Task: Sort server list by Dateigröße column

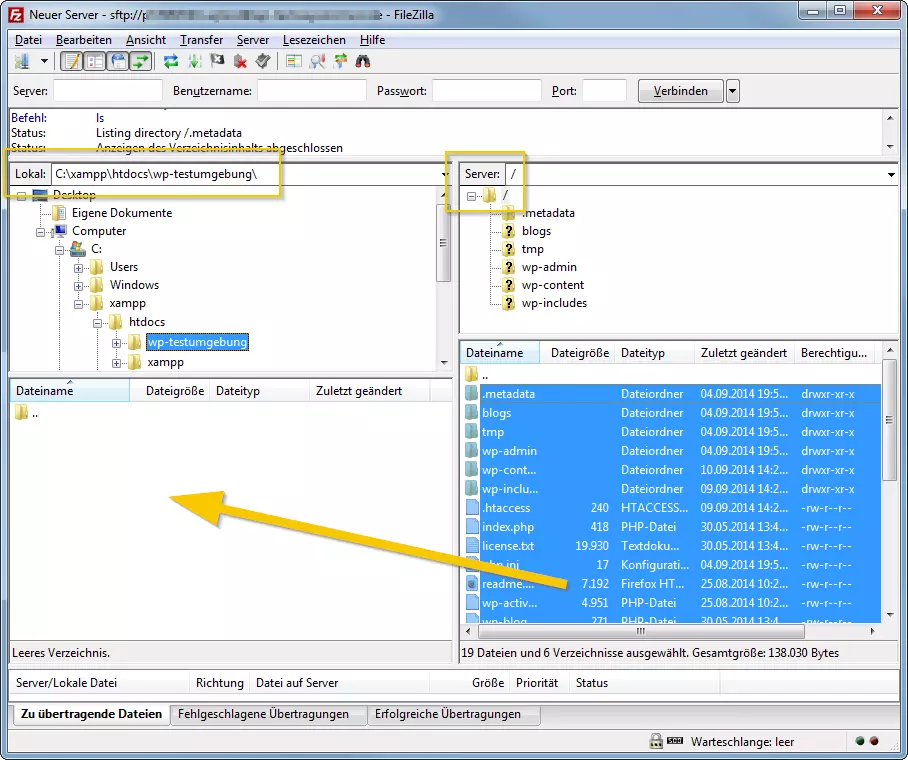Action: [577, 353]
